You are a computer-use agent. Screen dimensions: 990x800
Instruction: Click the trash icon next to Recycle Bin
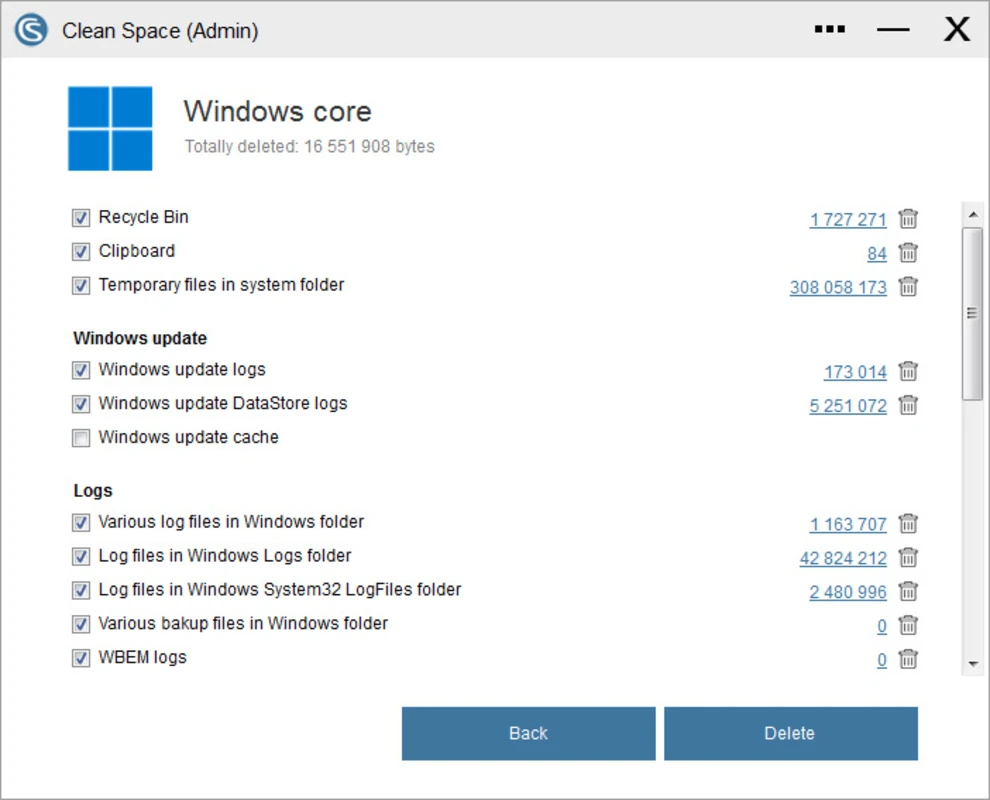[x=908, y=219]
